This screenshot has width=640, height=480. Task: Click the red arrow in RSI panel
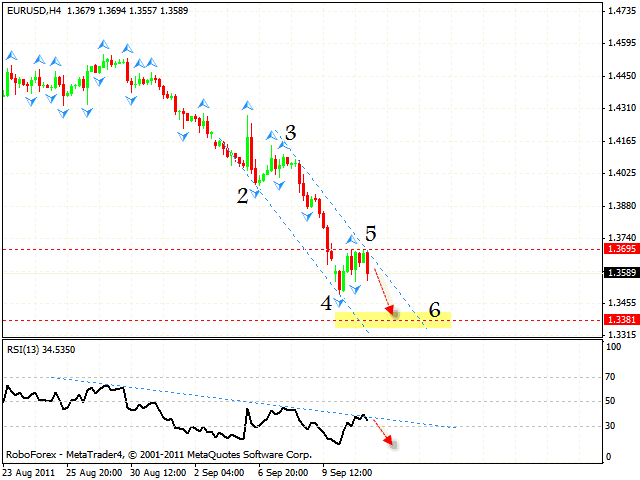click(x=382, y=431)
